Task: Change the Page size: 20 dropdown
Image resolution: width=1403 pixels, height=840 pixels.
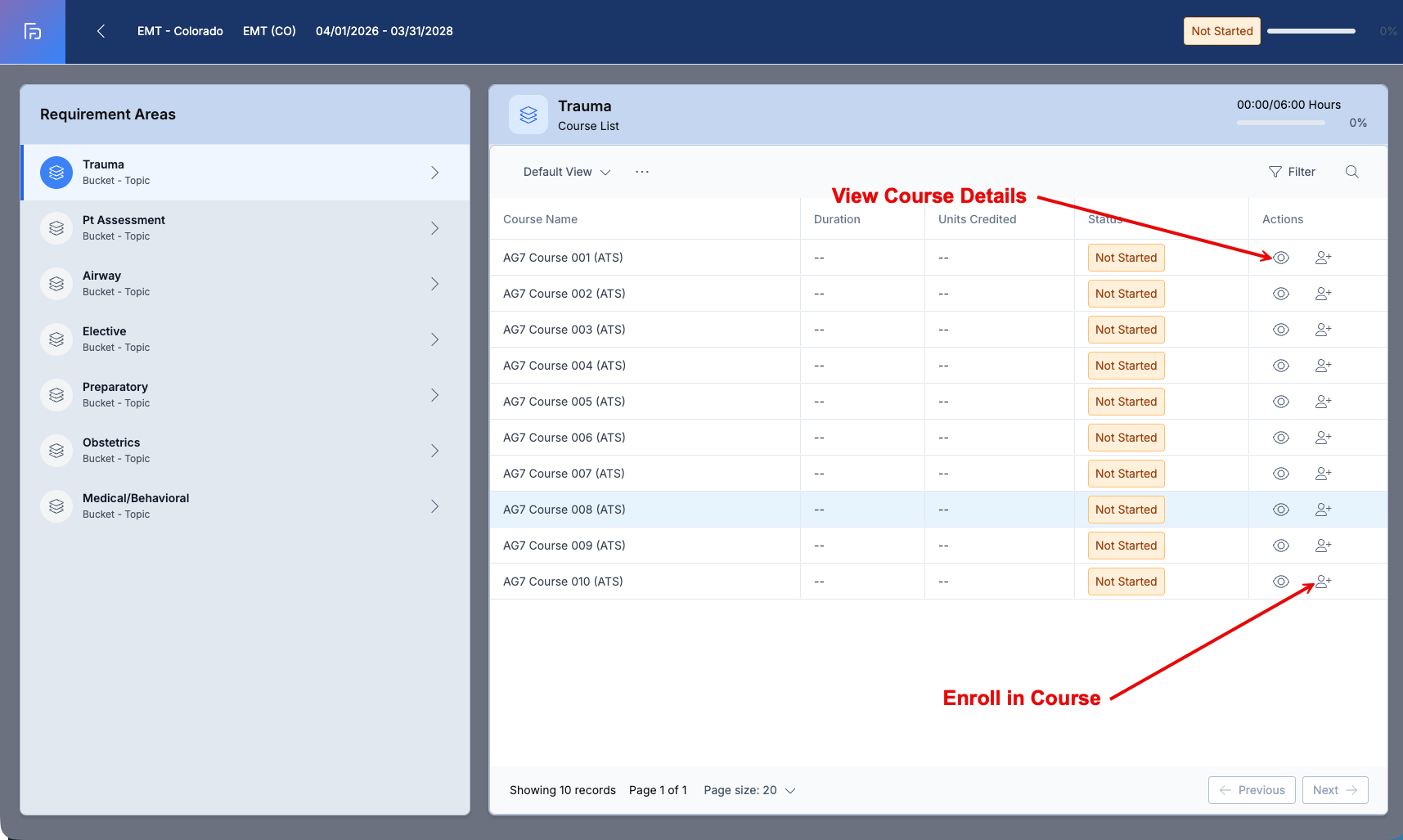Action: 749,790
